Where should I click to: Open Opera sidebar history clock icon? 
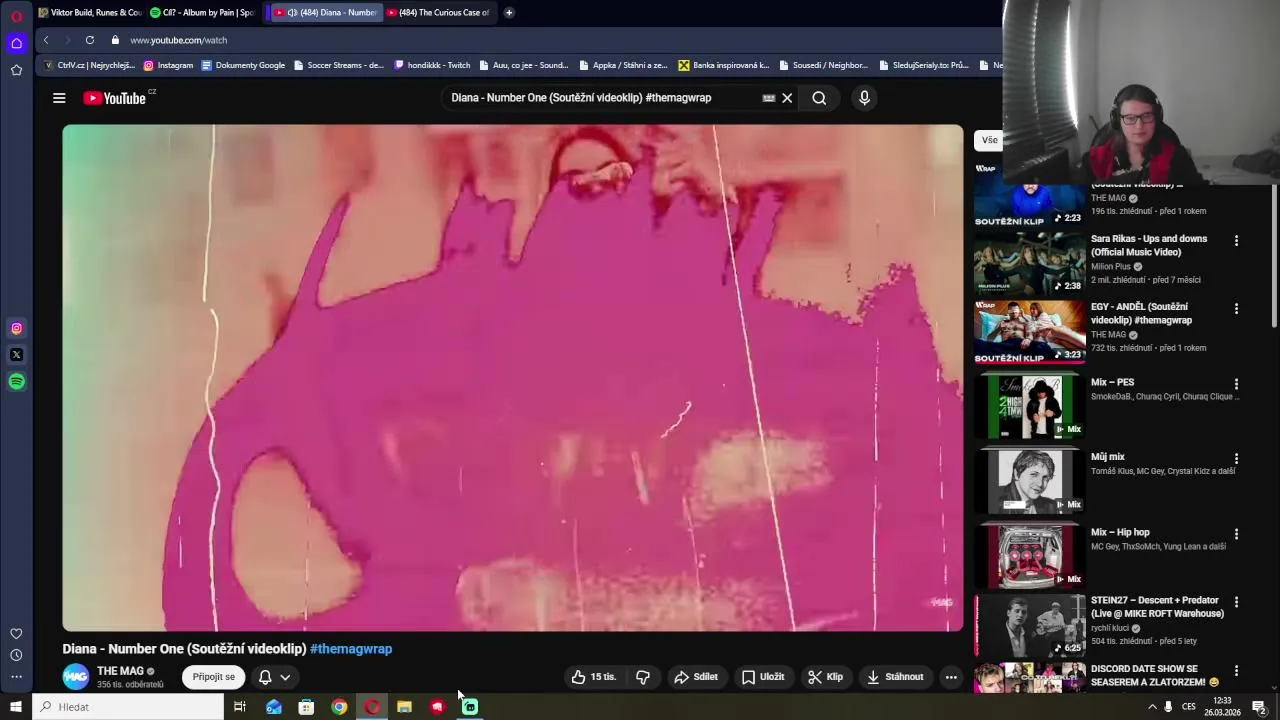click(16, 656)
